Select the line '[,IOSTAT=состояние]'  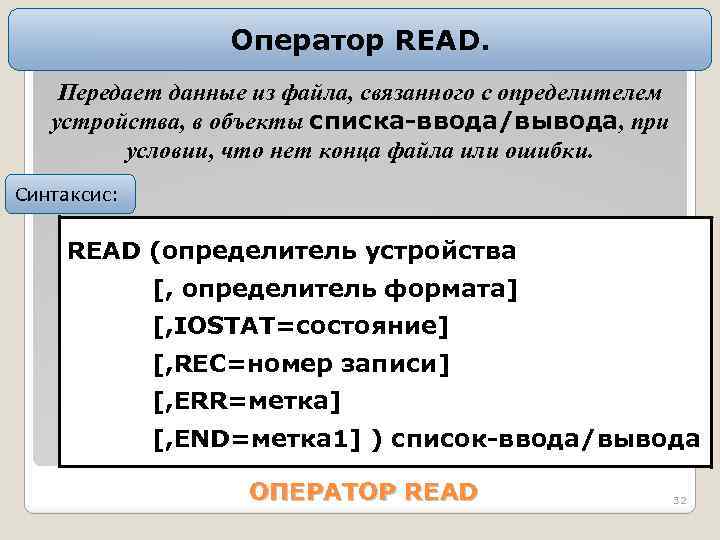click(x=301, y=326)
